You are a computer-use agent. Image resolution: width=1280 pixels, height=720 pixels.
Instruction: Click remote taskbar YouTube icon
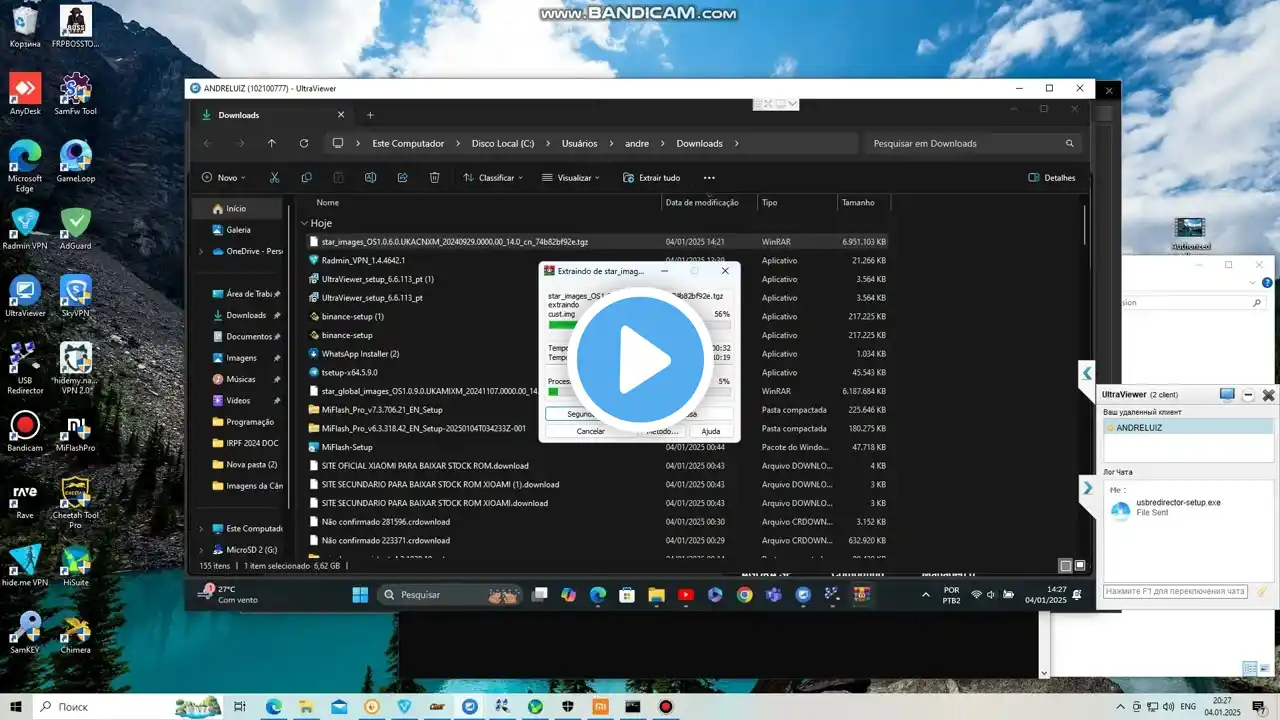tap(685, 594)
